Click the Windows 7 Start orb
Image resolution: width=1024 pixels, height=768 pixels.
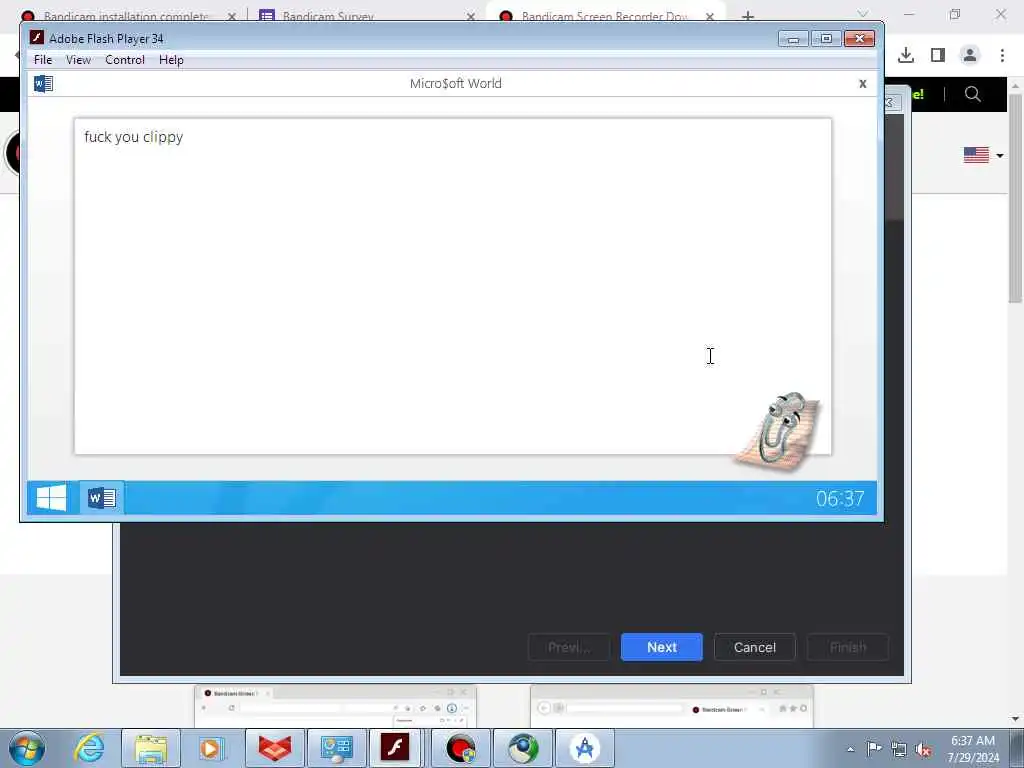pyautogui.click(x=27, y=748)
